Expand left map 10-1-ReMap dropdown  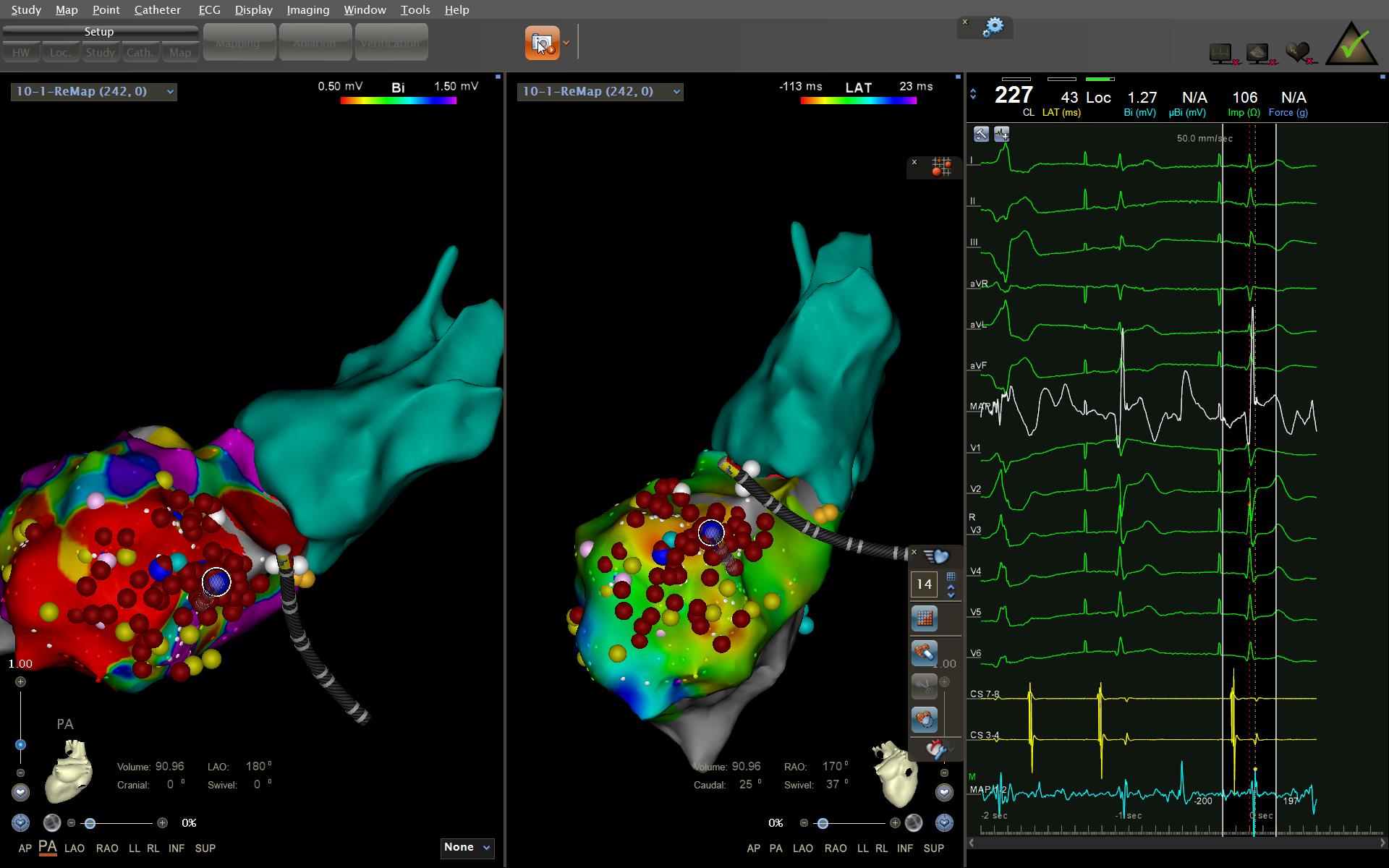coord(170,92)
